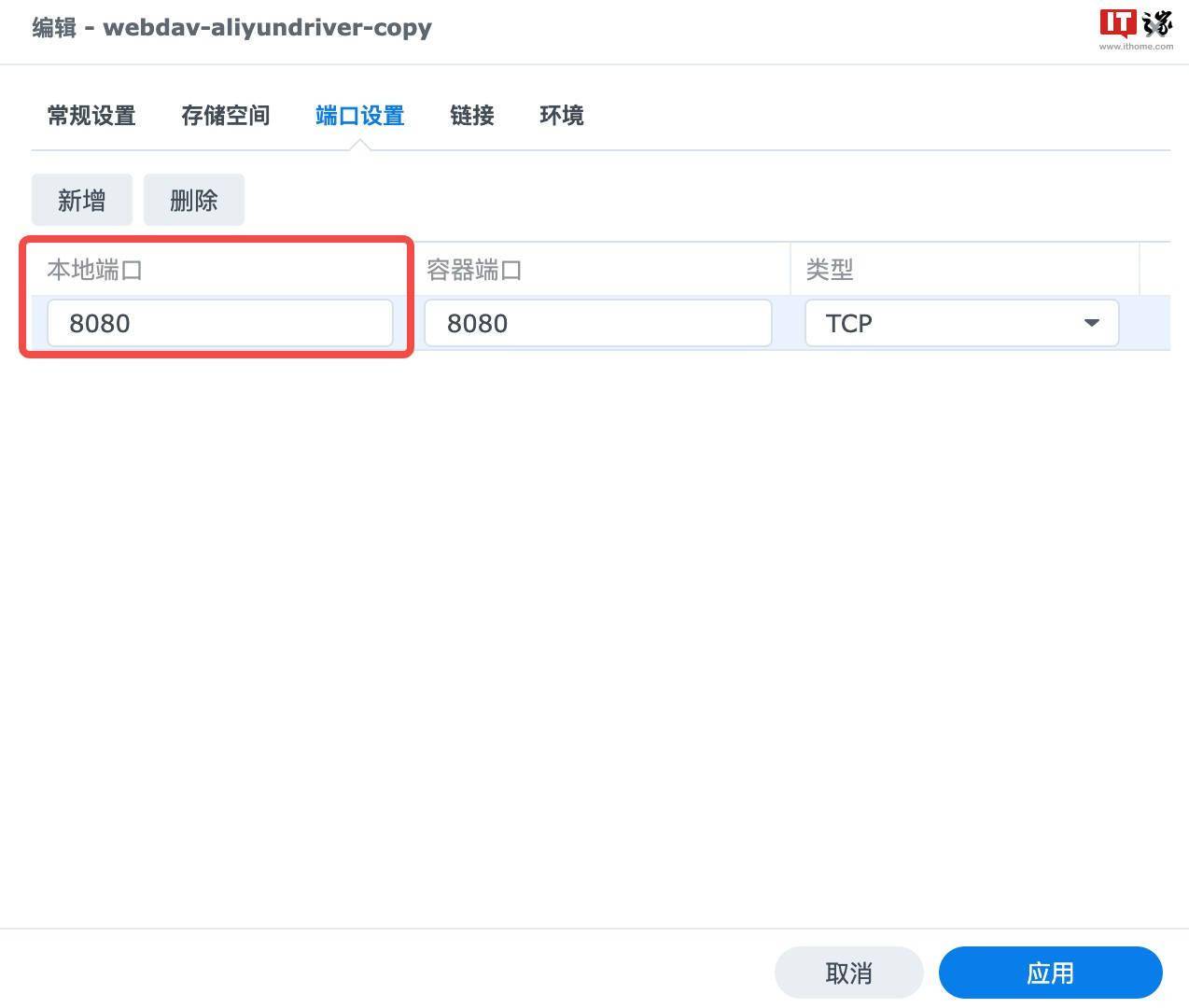
Task: Click the 新增 button to add a port
Action: 81,200
